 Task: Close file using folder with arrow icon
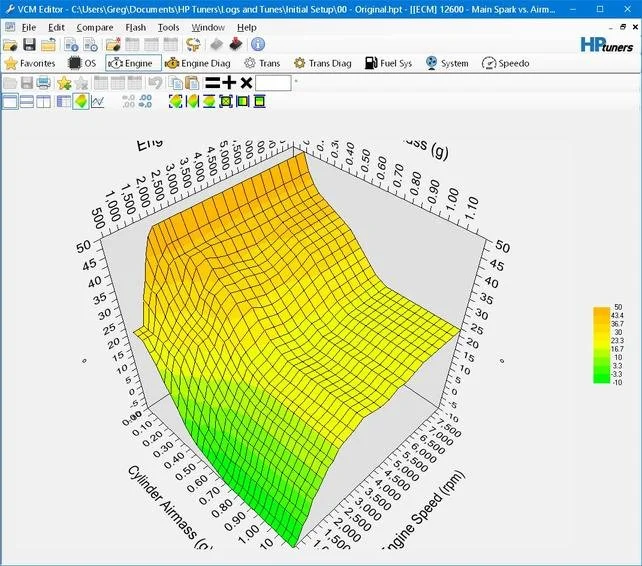(48, 45)
